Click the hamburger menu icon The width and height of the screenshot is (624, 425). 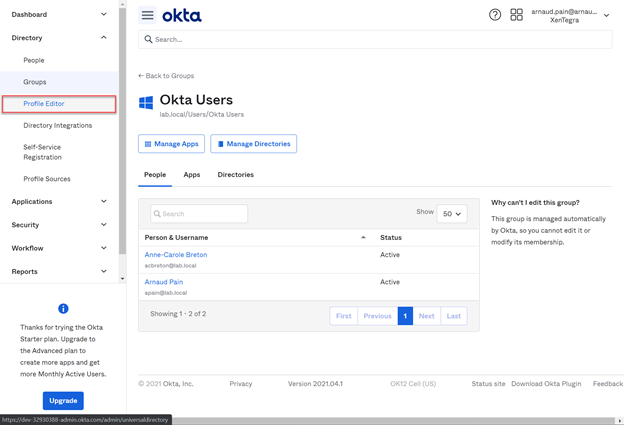[x=147, y=15]
